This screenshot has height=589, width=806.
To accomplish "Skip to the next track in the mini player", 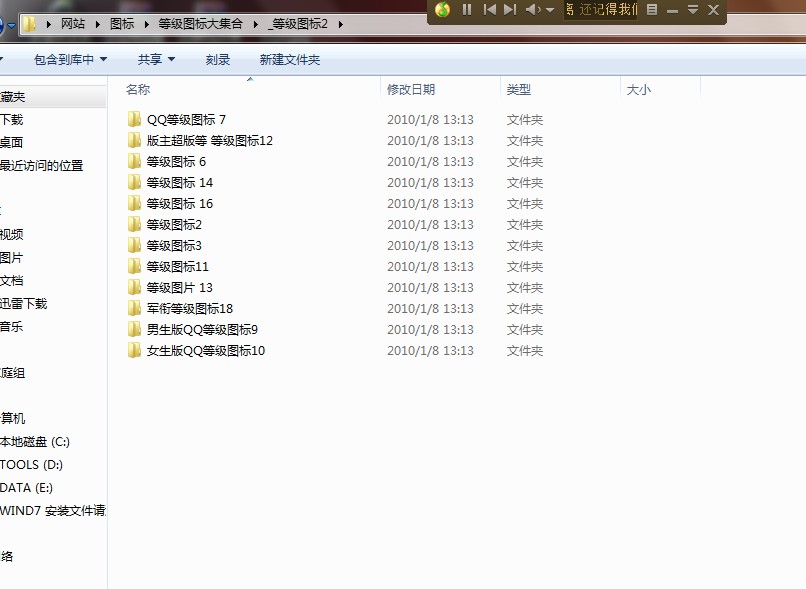I will (x=509, y=11).
